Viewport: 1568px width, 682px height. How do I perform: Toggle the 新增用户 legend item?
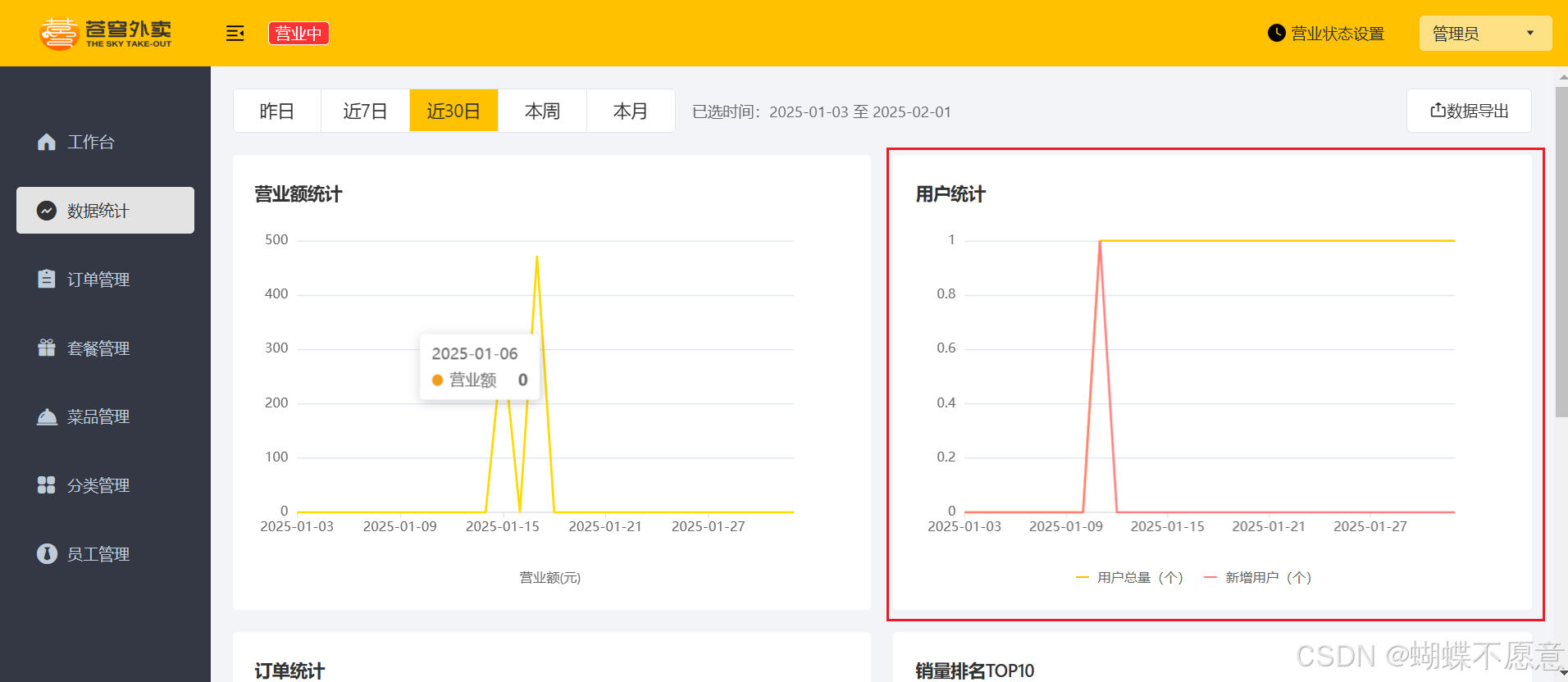[x=1258, y=578]
